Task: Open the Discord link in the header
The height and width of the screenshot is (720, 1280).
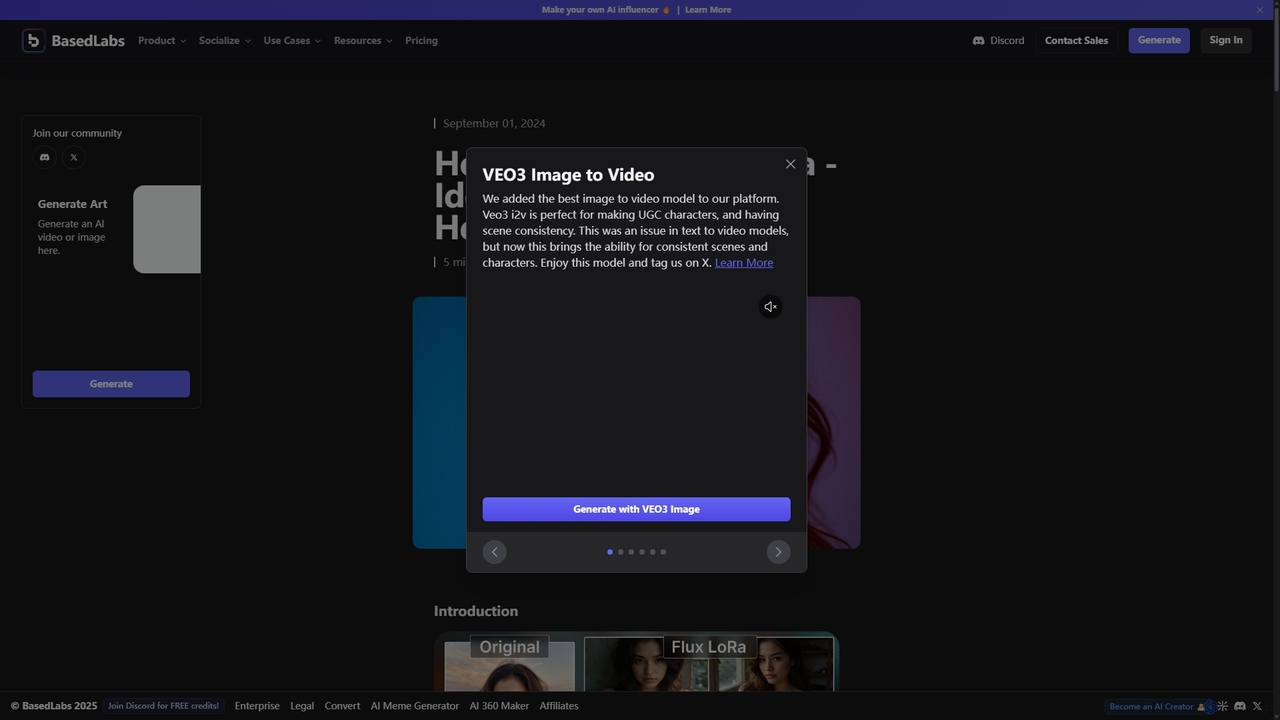Action: pos(998,41)
